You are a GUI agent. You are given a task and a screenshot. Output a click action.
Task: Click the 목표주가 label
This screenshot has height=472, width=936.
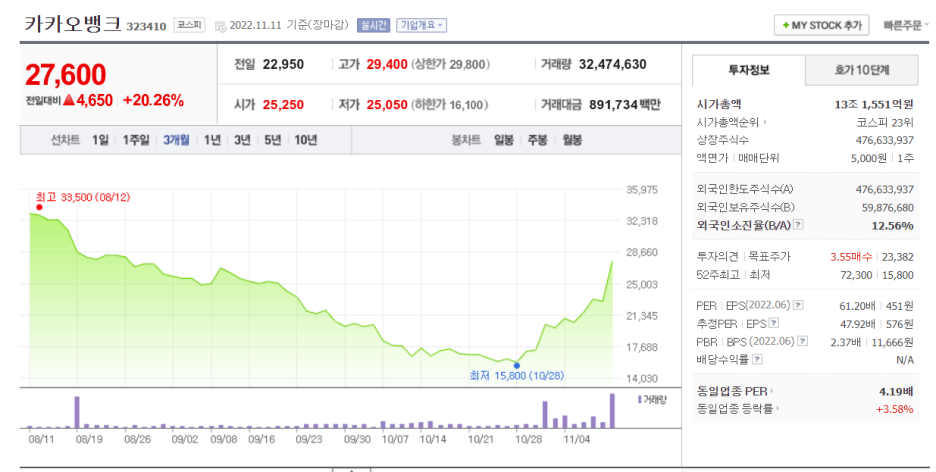(769, 257)
